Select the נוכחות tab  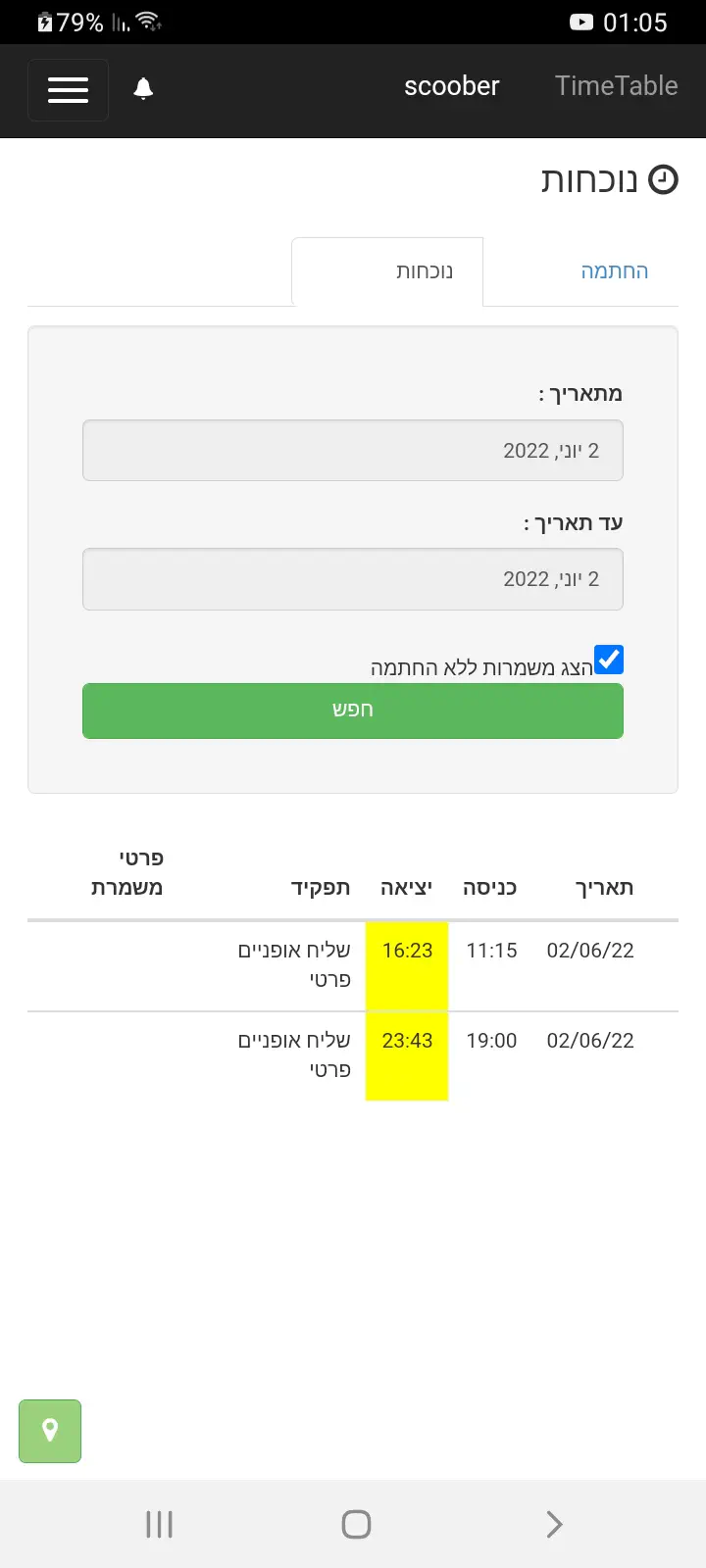[424, 271]
